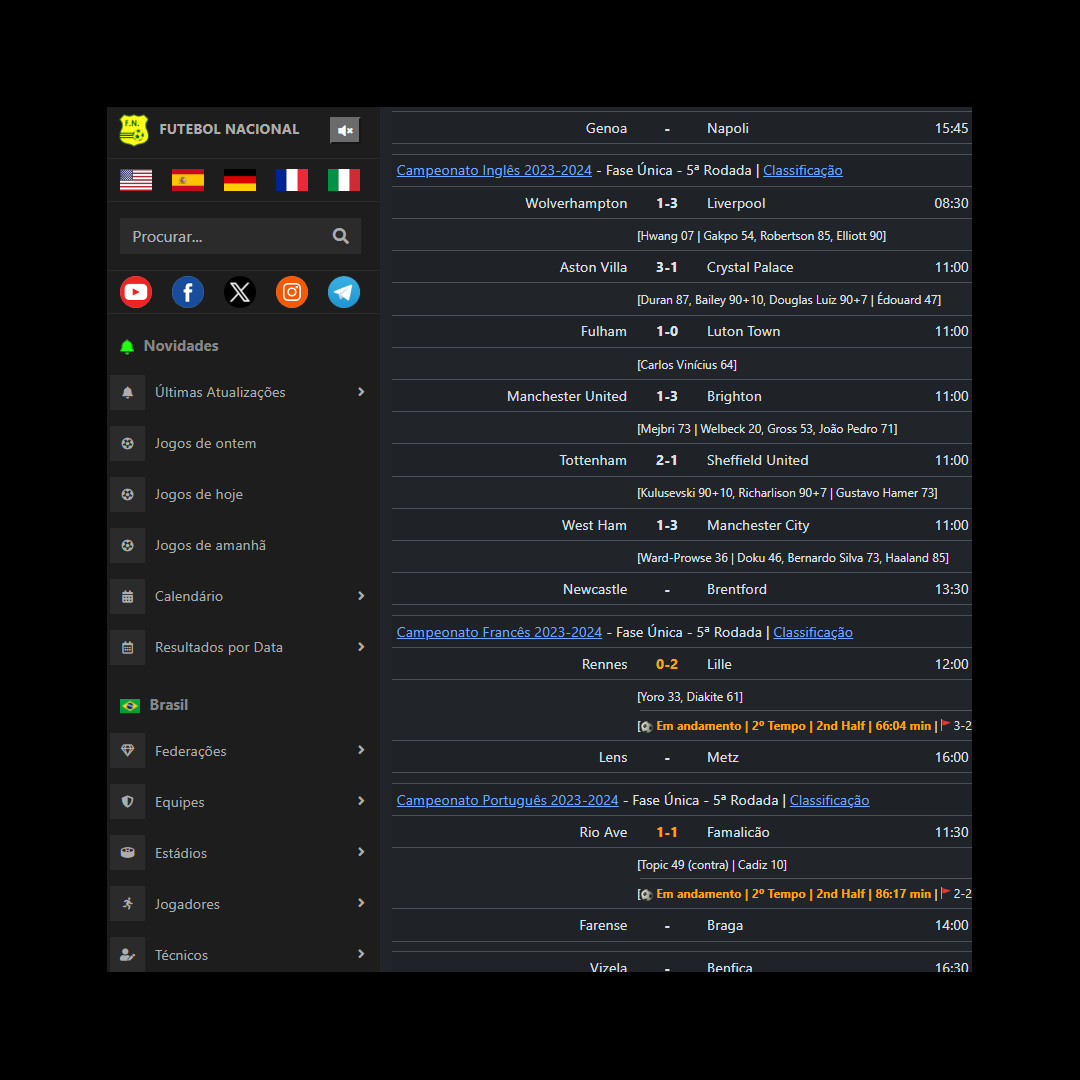Image resolution: width=1080 pixels, height=1080 pixels.
Task: Click the live ball icon in Rennes match status
Action: pyautogui.click(x=645, y=726)
